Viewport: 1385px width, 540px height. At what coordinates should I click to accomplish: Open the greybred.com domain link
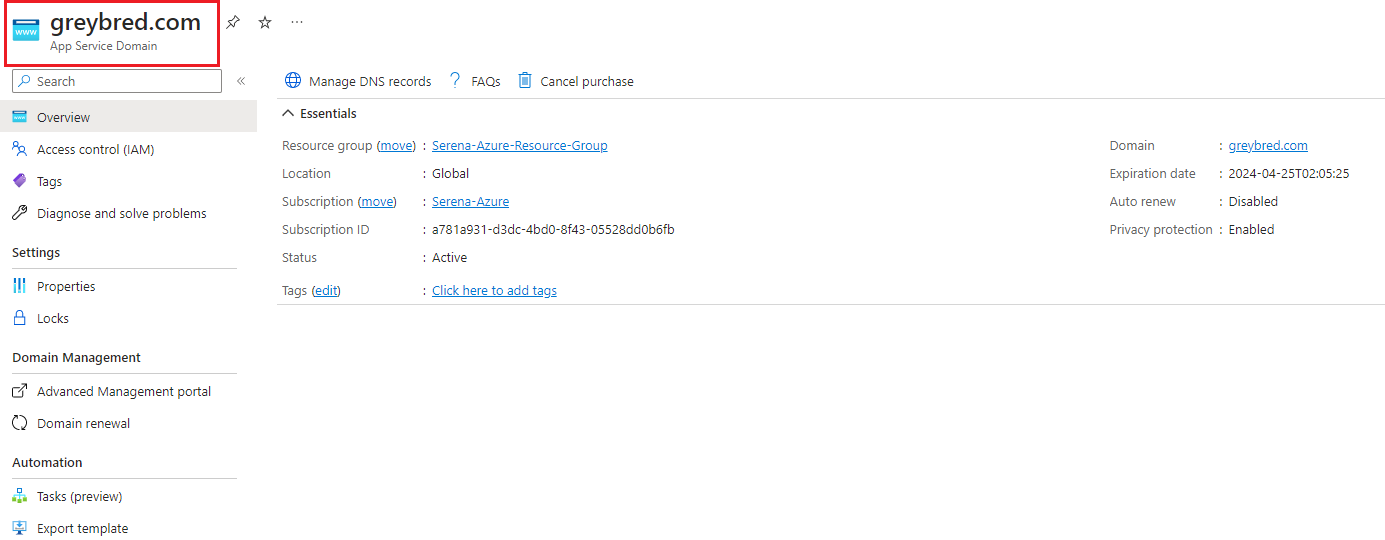(1268, 145)
